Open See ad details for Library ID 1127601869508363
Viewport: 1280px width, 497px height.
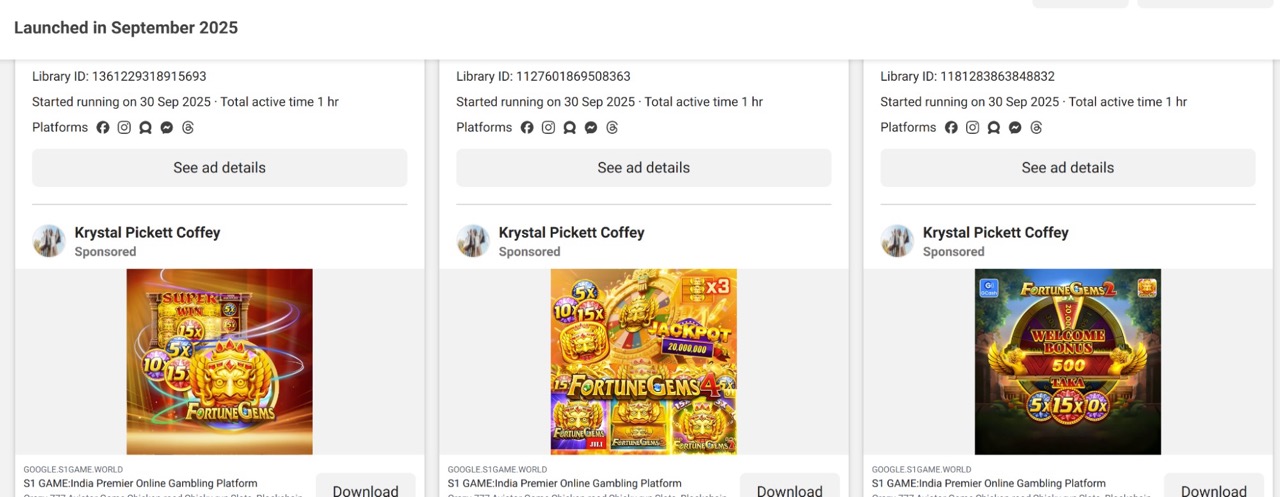coord(644,168)
